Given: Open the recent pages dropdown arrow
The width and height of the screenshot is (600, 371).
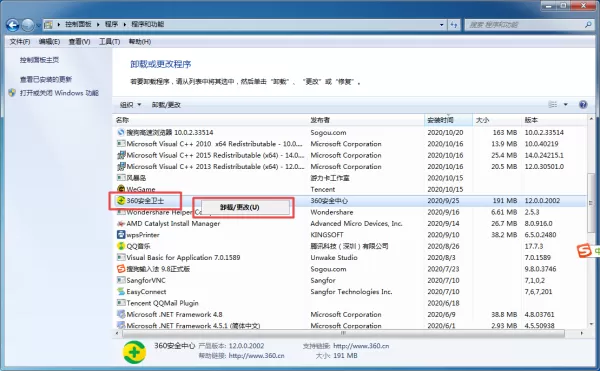Looking at the screenshot, I should [x=38, y=26].
